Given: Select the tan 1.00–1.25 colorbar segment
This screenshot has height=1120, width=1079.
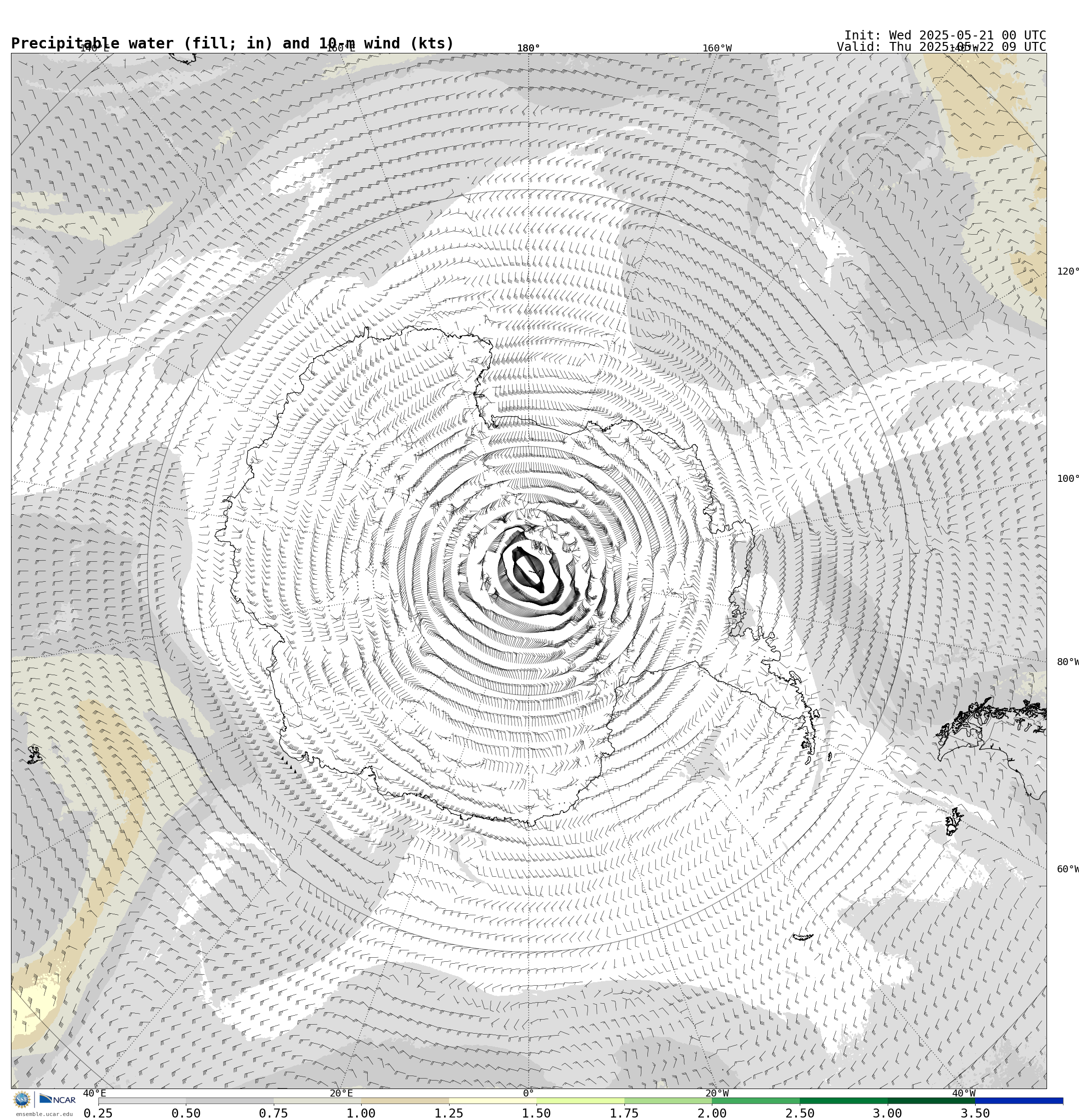Looking at the screenshot, I should (405, 1101).
